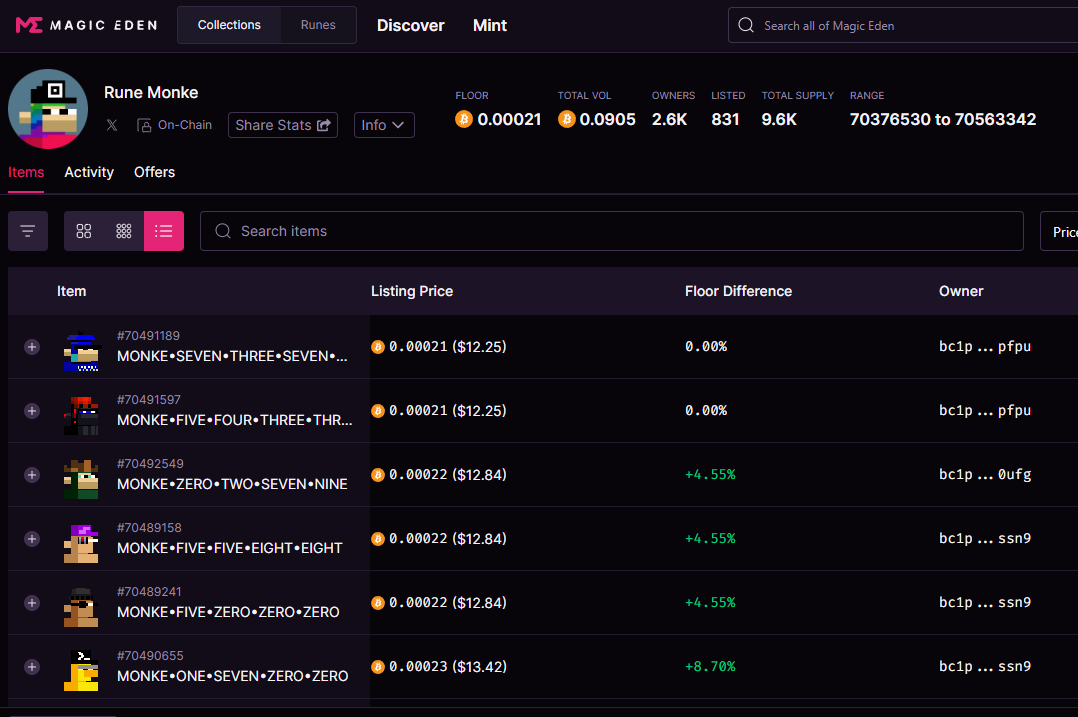
Task: Open thumbnail of MONKE•FIVE•FIVE•EIGHT•EIGHT
Action: [x=81, y=543]
